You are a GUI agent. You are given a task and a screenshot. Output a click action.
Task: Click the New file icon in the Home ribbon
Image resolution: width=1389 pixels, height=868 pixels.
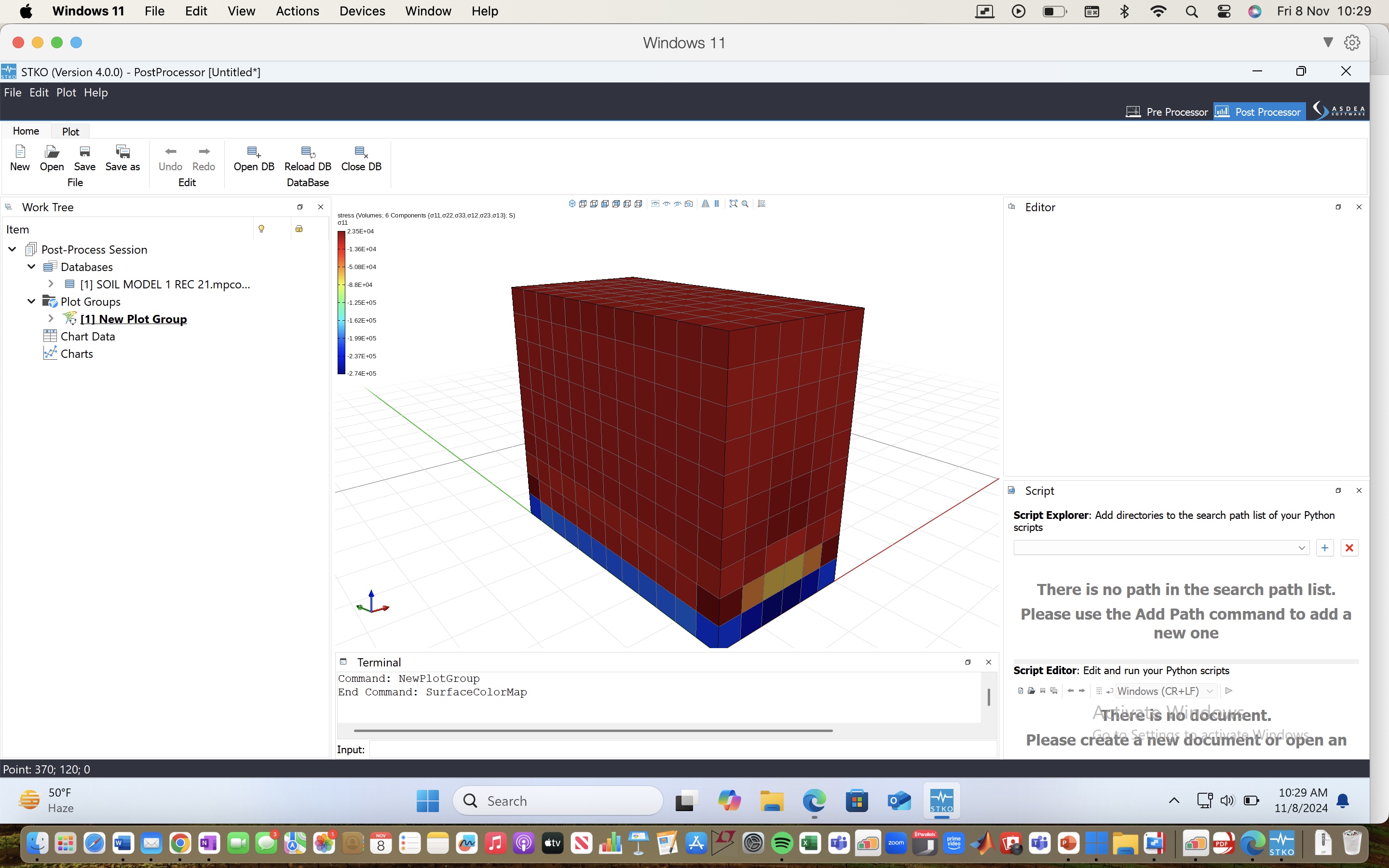pos(20,151)
